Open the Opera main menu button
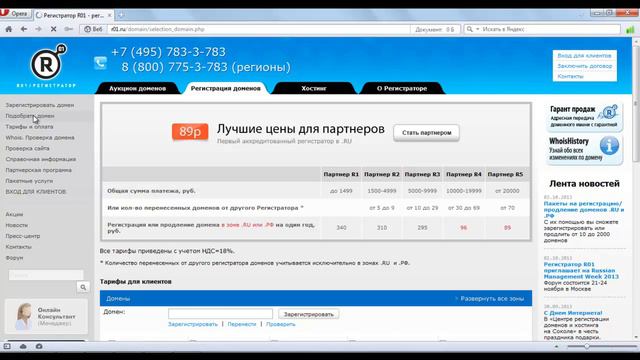The height and width of the screenshot is (360, 640). click(x=16, y=13)
